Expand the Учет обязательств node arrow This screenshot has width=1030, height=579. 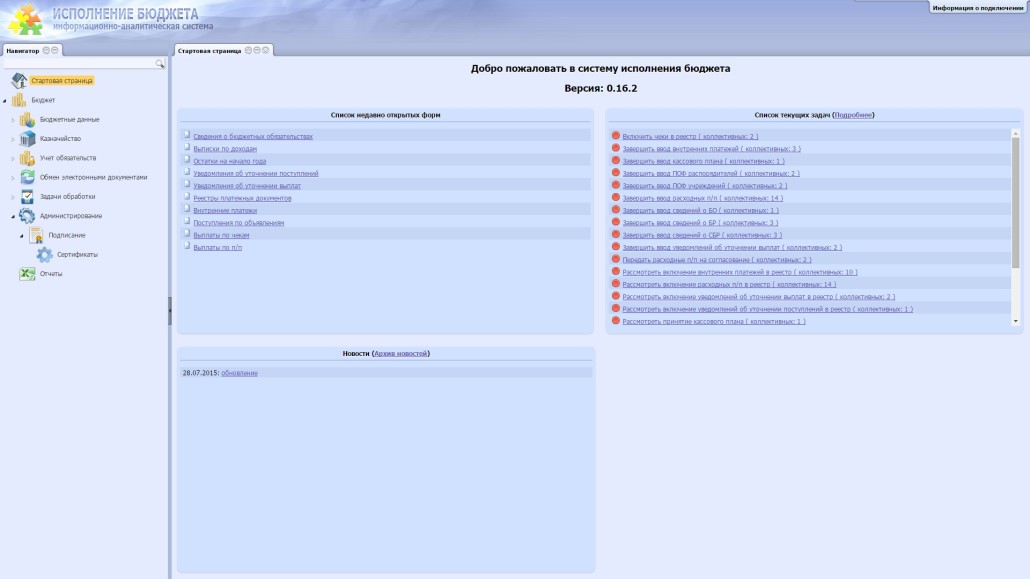[12, 158]
